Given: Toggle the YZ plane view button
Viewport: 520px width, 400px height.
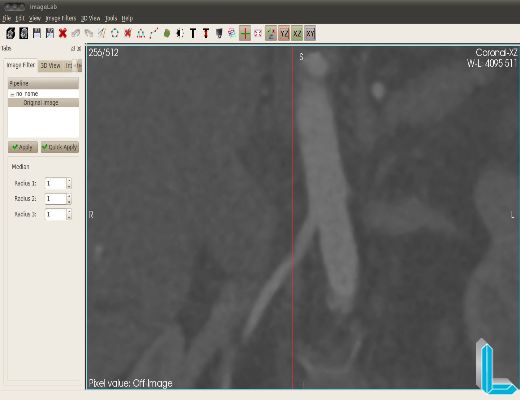Looking at the screenshot, I should tap(284, 33).
